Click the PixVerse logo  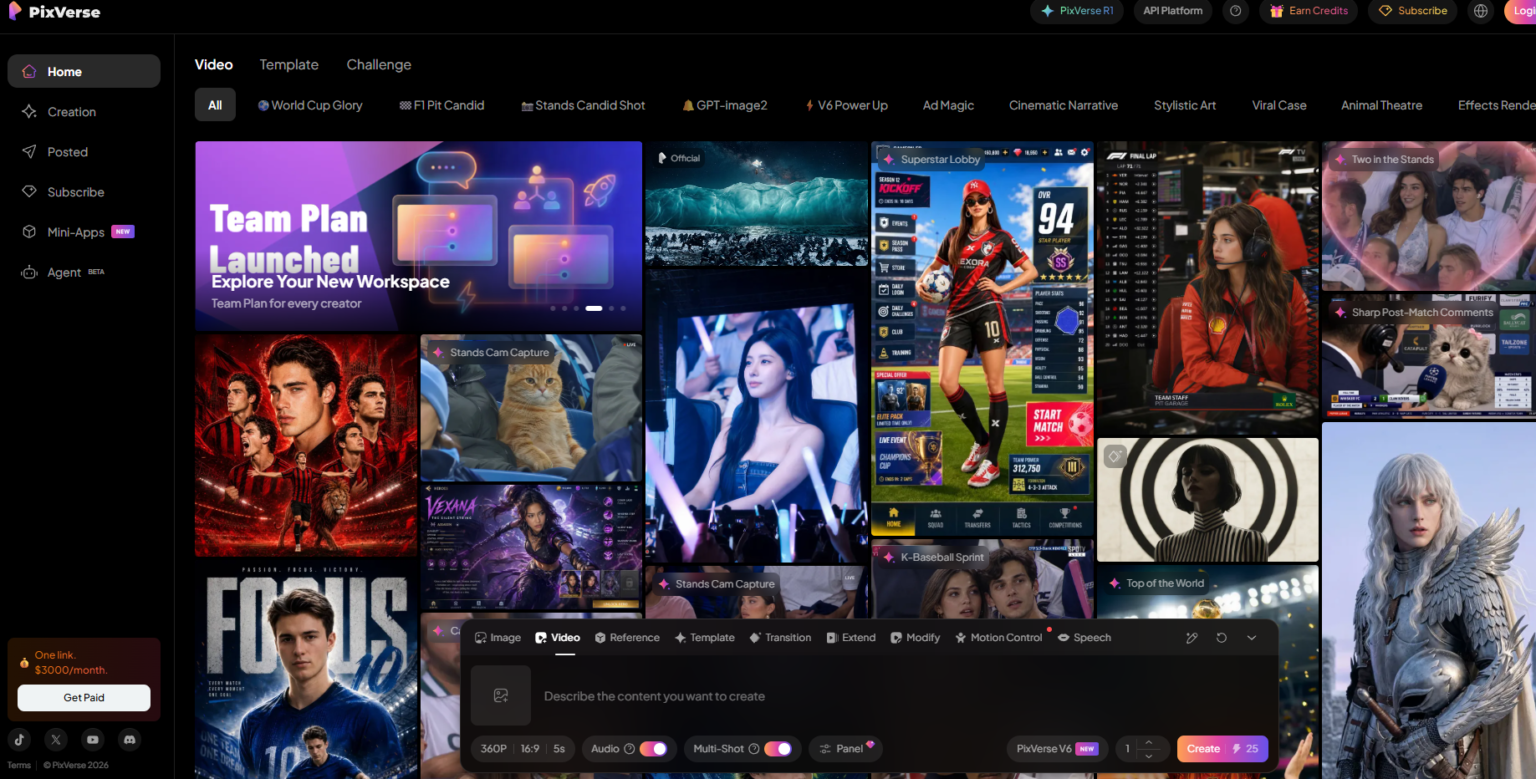coord(55,12)
